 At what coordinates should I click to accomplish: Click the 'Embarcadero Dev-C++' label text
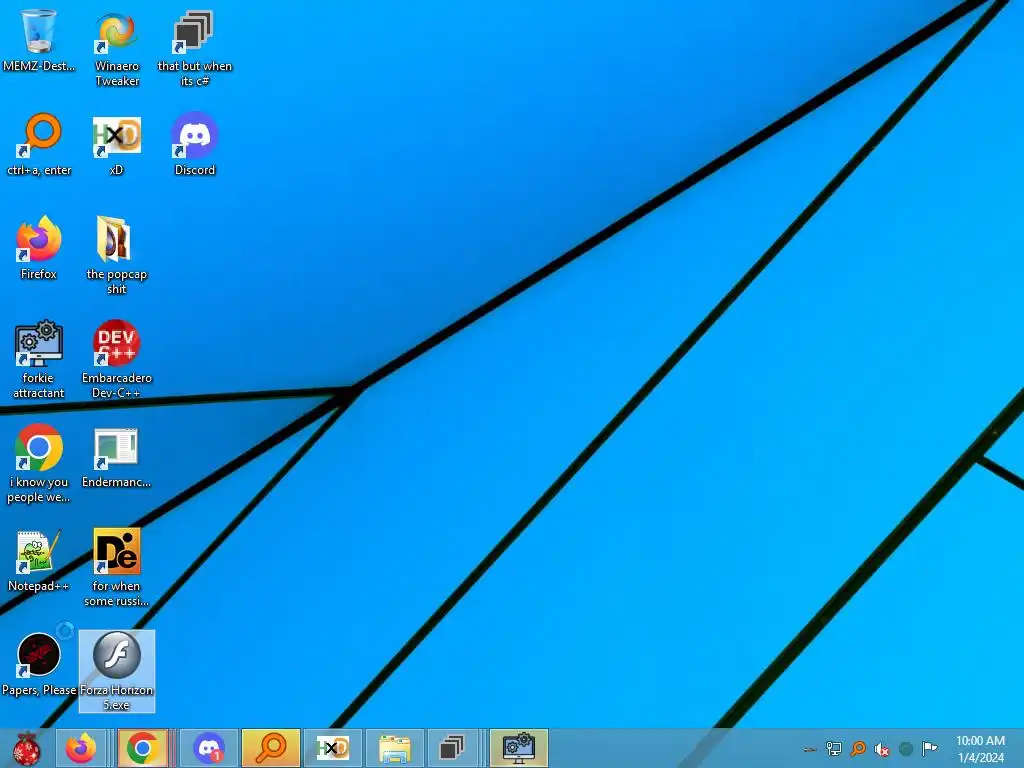coord(116,385)
